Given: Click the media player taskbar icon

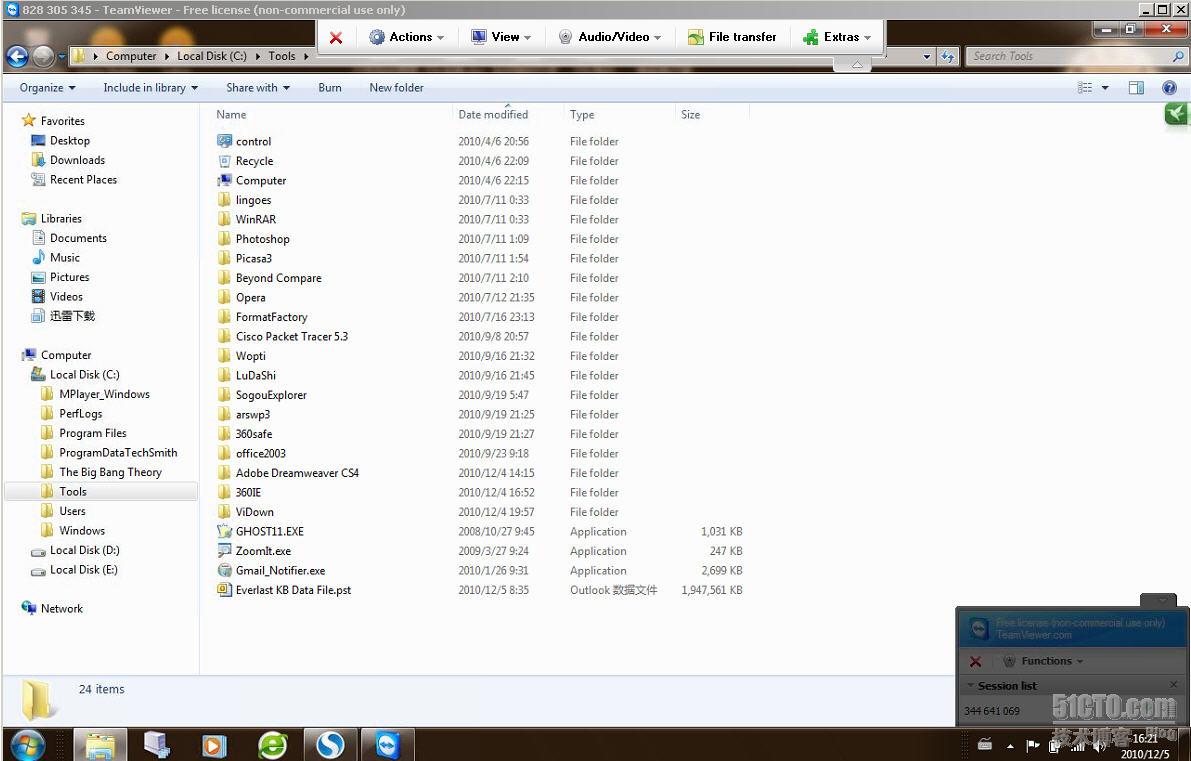Looking at the screenshot, I should point(214,745).
